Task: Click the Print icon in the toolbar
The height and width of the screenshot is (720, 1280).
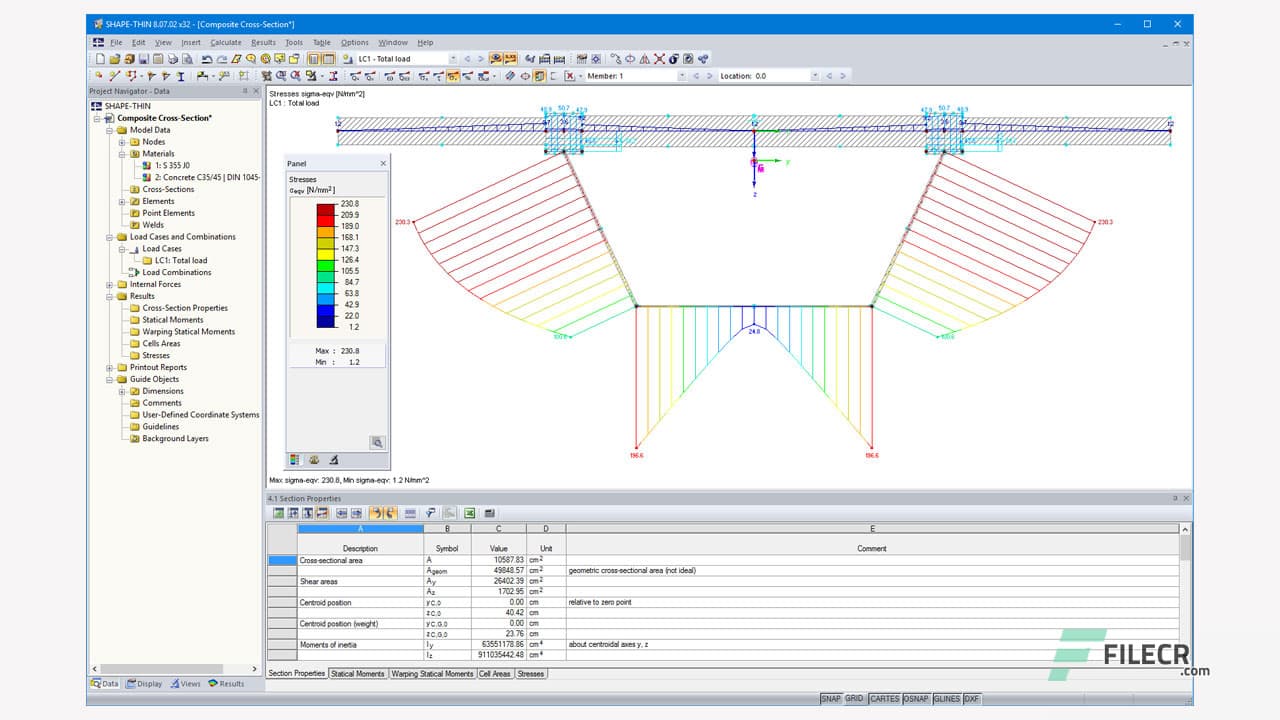Action: tap(171, 59)
